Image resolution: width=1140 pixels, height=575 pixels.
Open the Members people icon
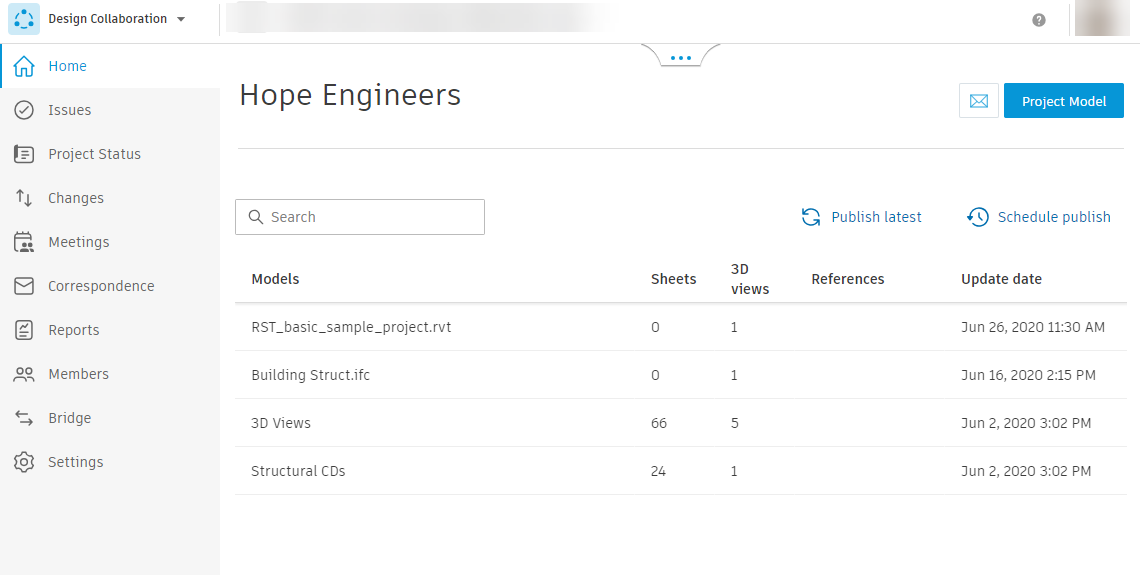click(x=25, y=374)
